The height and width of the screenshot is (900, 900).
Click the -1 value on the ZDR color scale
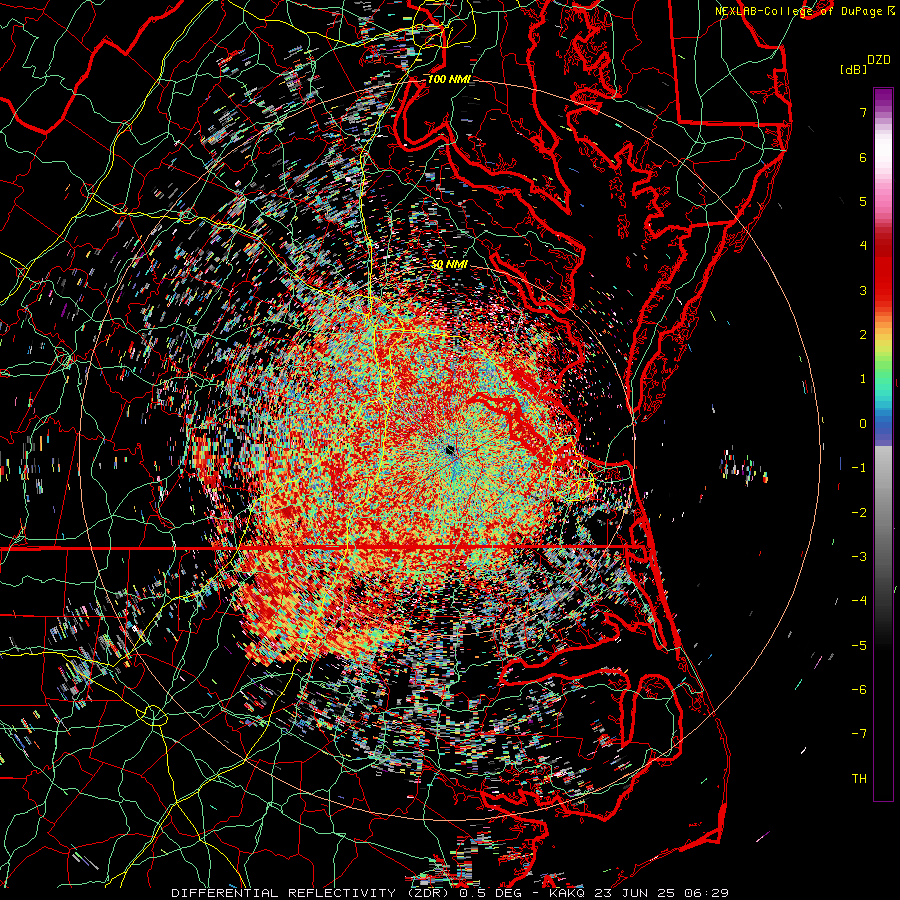pos(859,468)
